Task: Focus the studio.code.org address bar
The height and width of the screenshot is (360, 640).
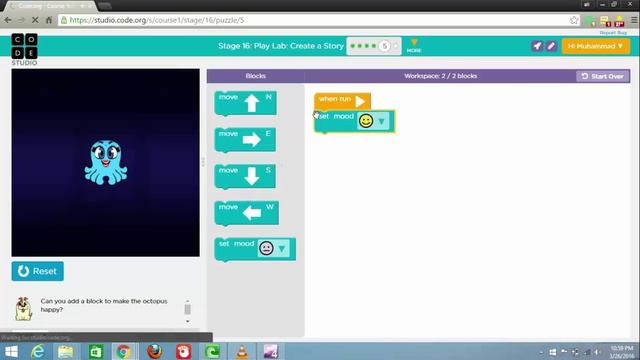Action: (x=314, y=20)
